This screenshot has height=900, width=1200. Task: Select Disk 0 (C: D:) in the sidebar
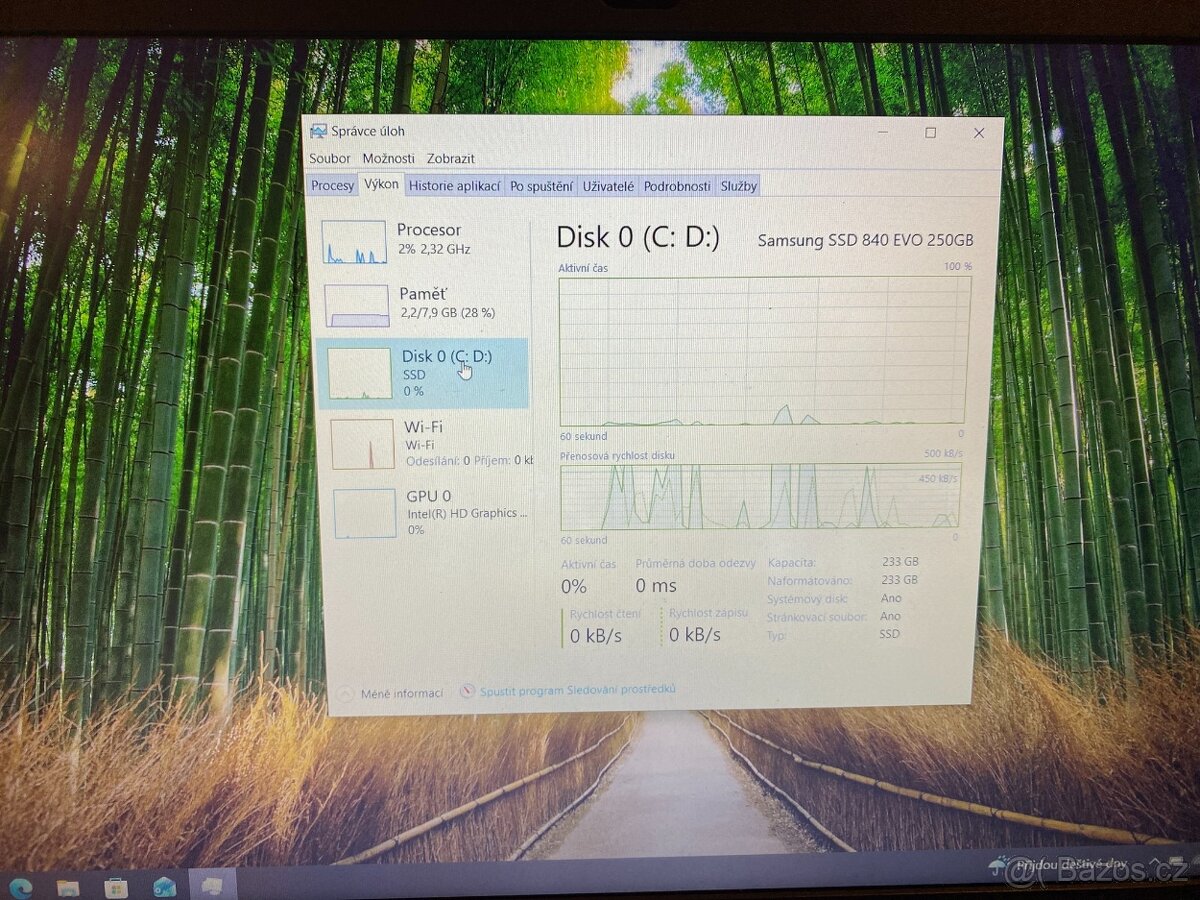[430, 373]
